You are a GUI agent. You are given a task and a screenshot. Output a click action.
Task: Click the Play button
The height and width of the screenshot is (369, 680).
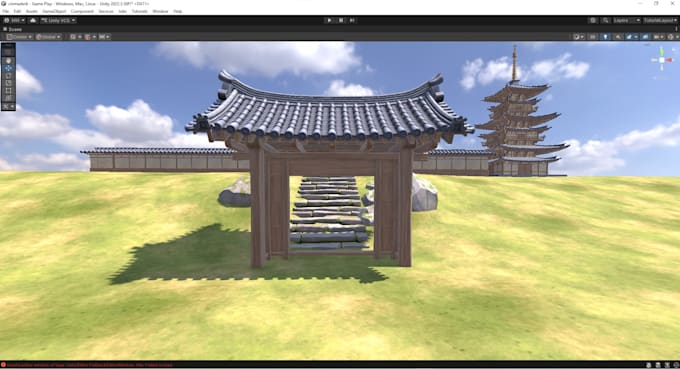click(x=329, y=20)
